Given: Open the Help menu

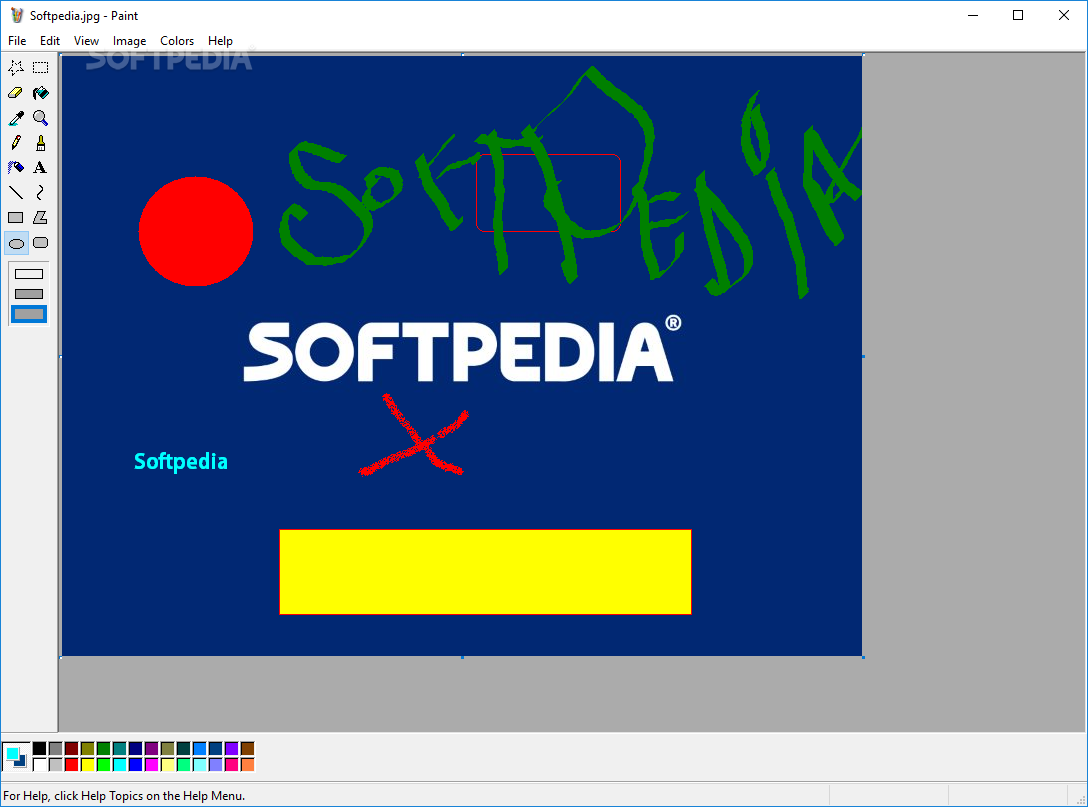Looking at the screenshot, I should pyautogui.click(x=220, y=41).
